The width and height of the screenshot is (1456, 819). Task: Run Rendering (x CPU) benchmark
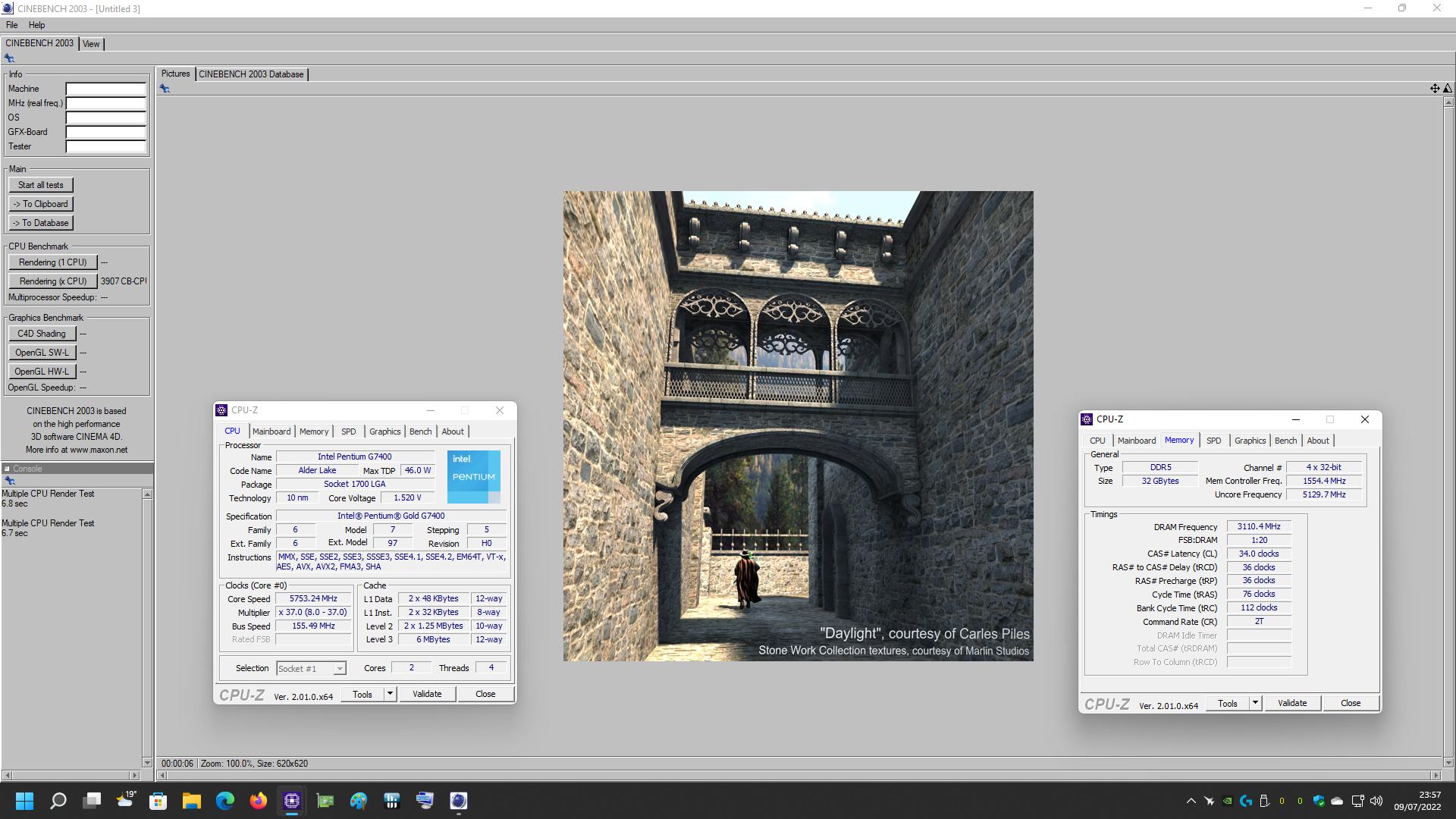(x=53, y=281)
